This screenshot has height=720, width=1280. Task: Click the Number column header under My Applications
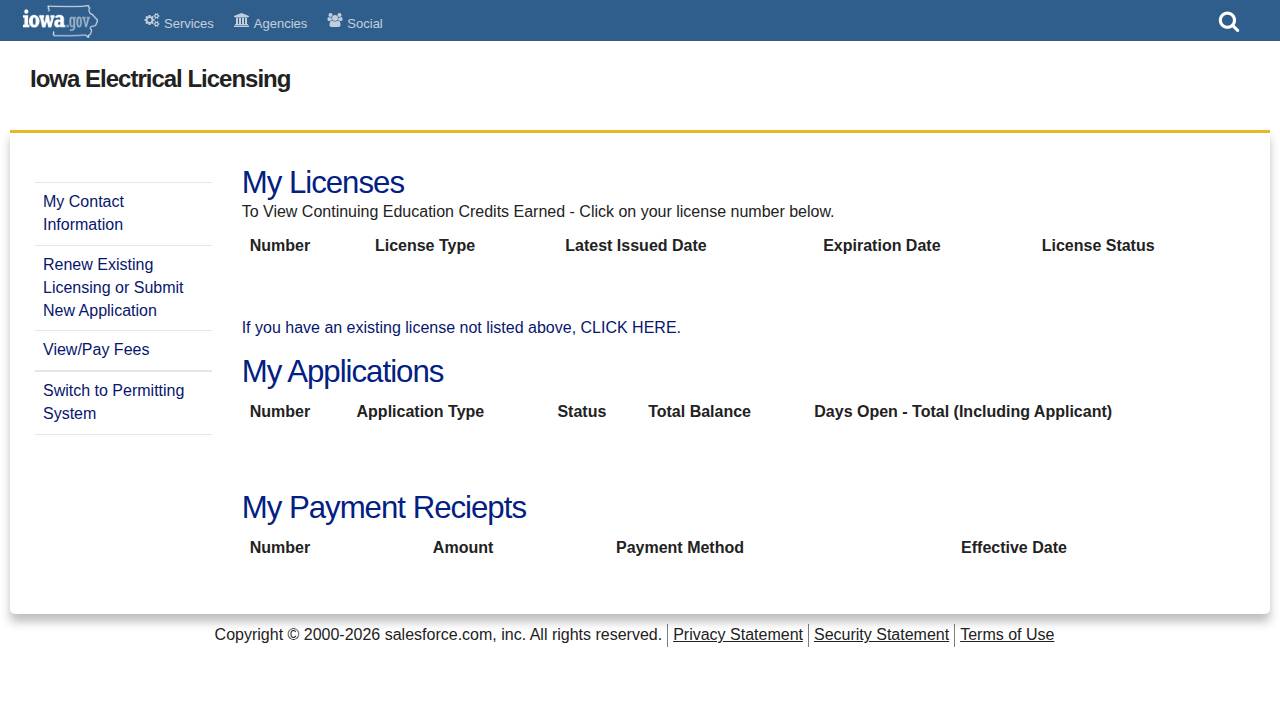pos(279,411)
